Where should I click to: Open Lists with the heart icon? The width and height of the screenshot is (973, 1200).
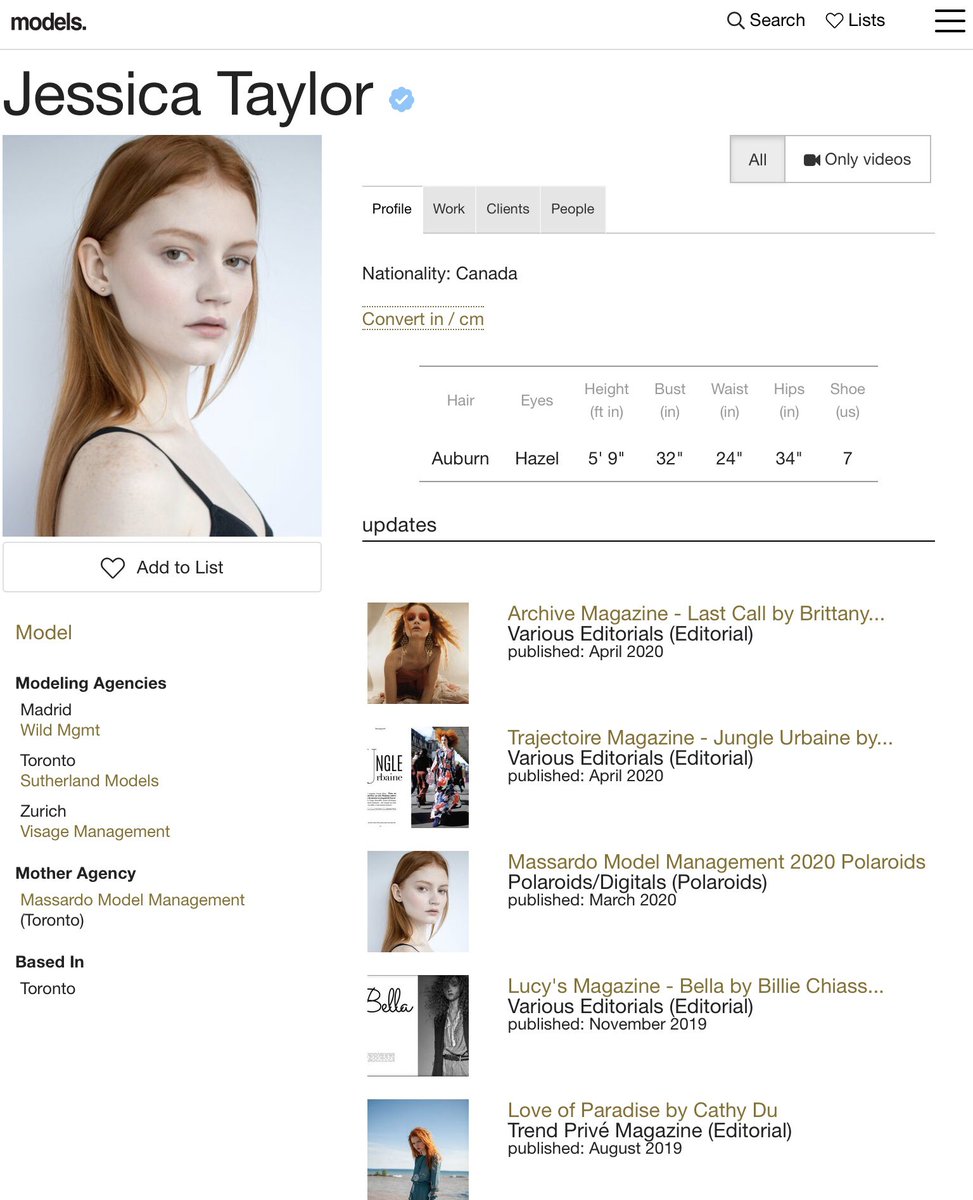click(x=855, y=21)
